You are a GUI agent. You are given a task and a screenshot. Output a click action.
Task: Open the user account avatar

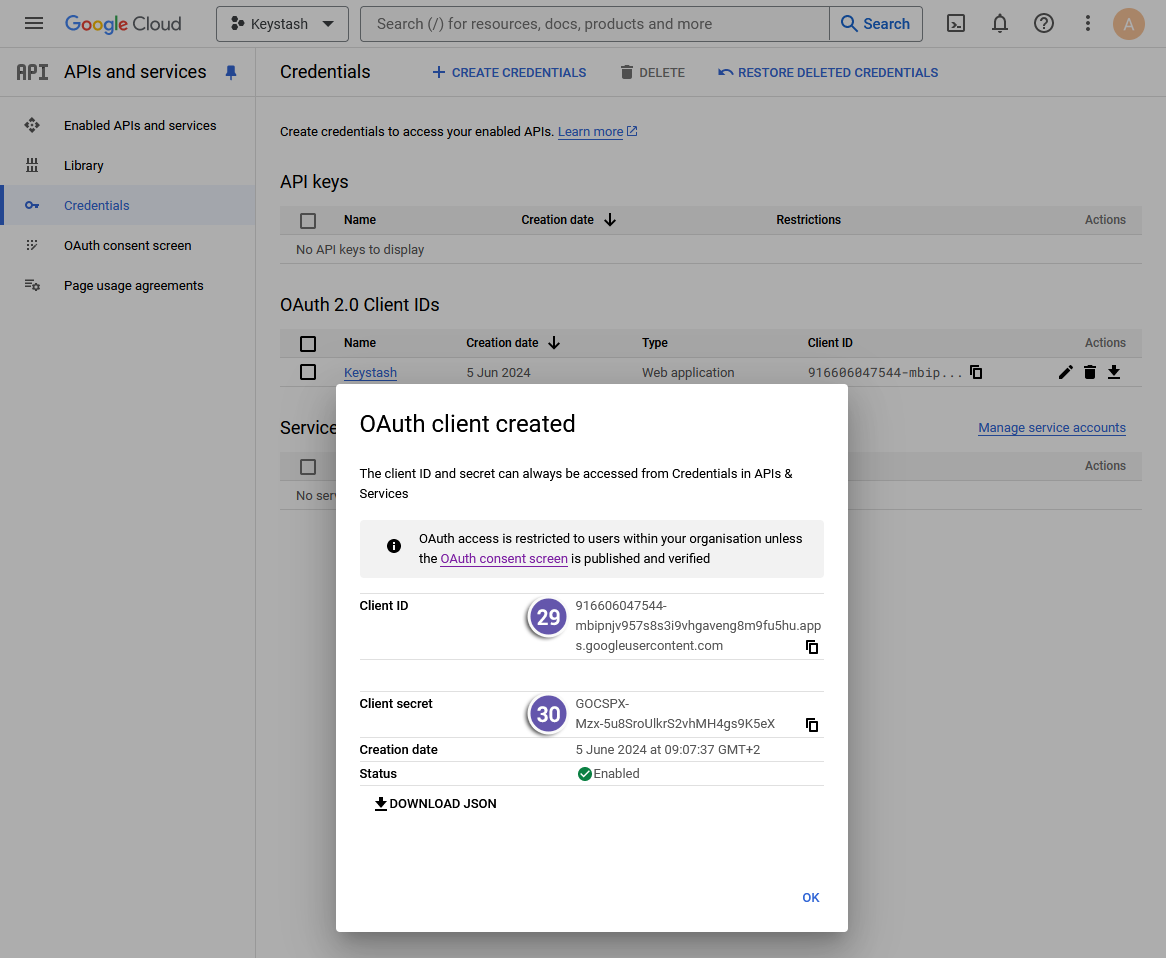1128,24
